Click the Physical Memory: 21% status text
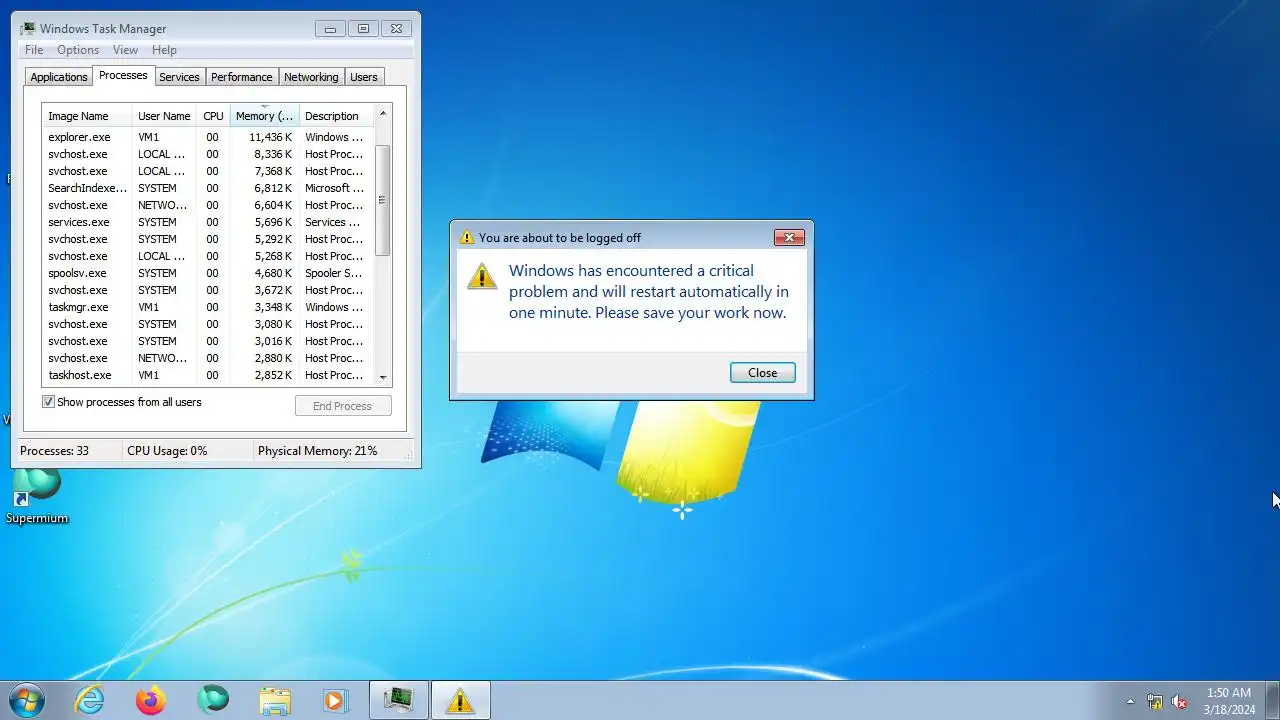This screenshot has width=1280, height=720. click(318, 451)
